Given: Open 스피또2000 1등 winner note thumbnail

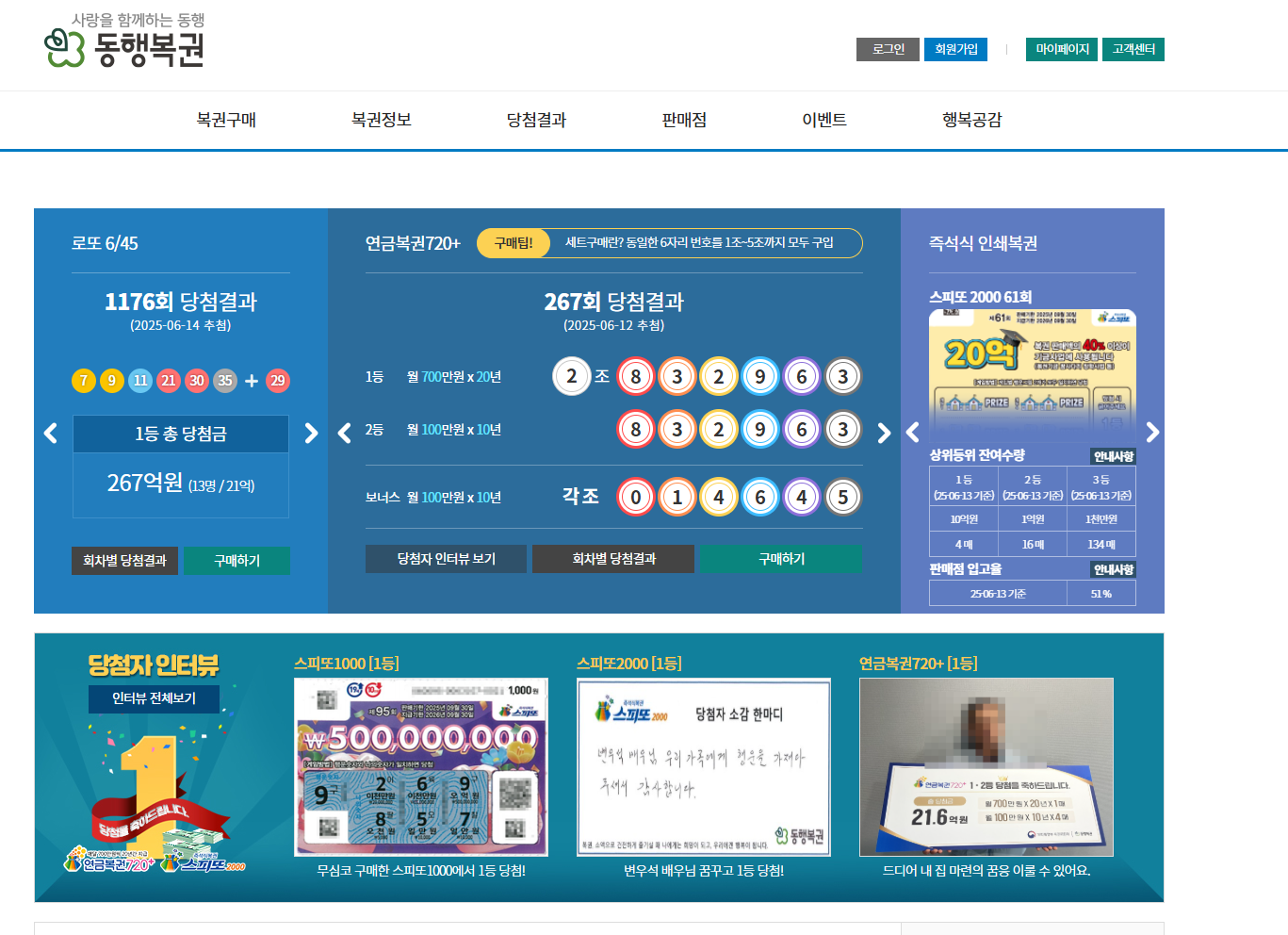Looking at the screenshot, I should click(704, 767).
